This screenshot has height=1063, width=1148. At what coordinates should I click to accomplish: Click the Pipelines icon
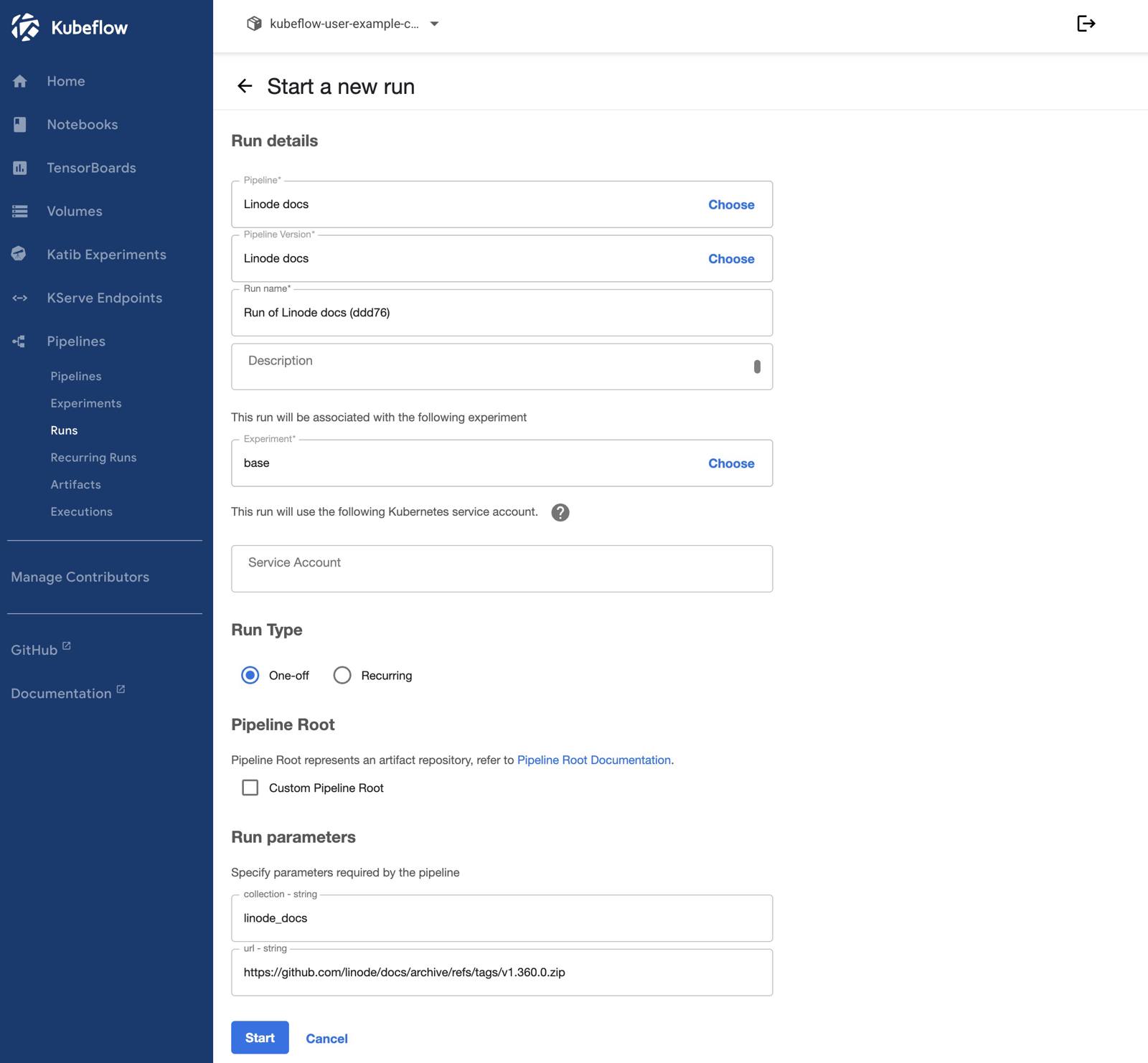click(19, 341)
